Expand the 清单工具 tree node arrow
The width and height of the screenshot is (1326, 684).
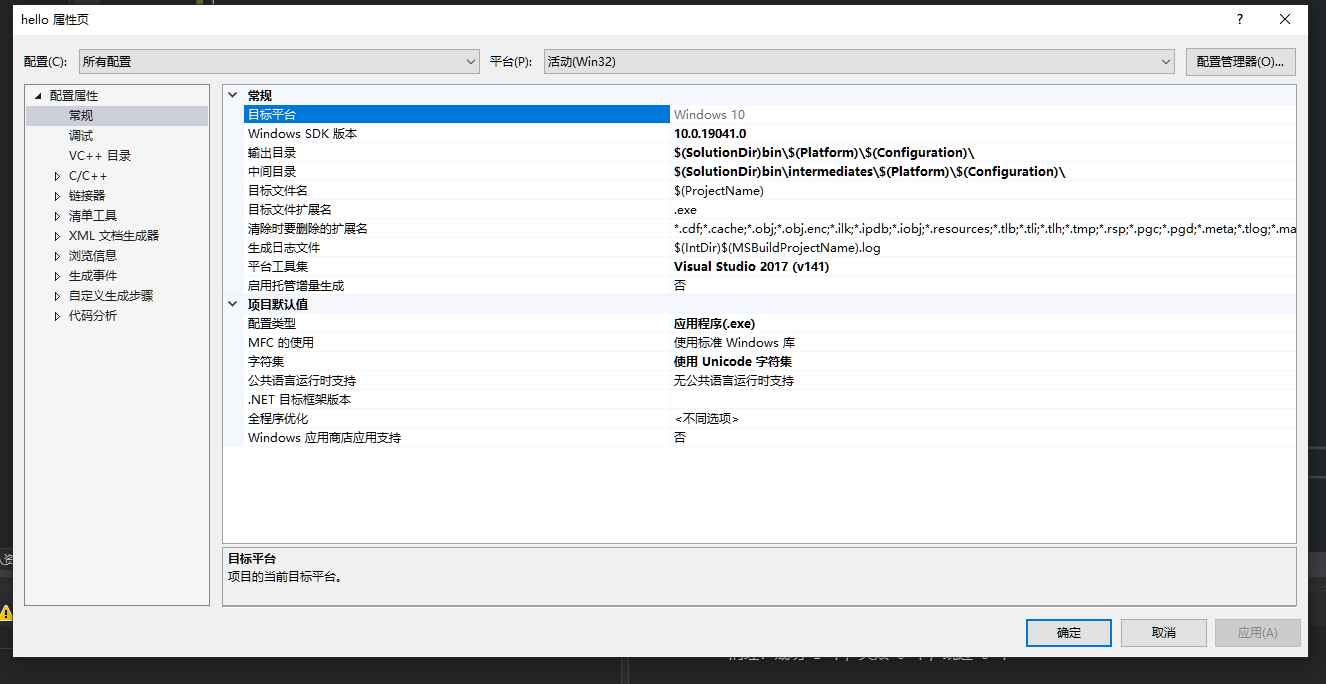coord(57,216)
